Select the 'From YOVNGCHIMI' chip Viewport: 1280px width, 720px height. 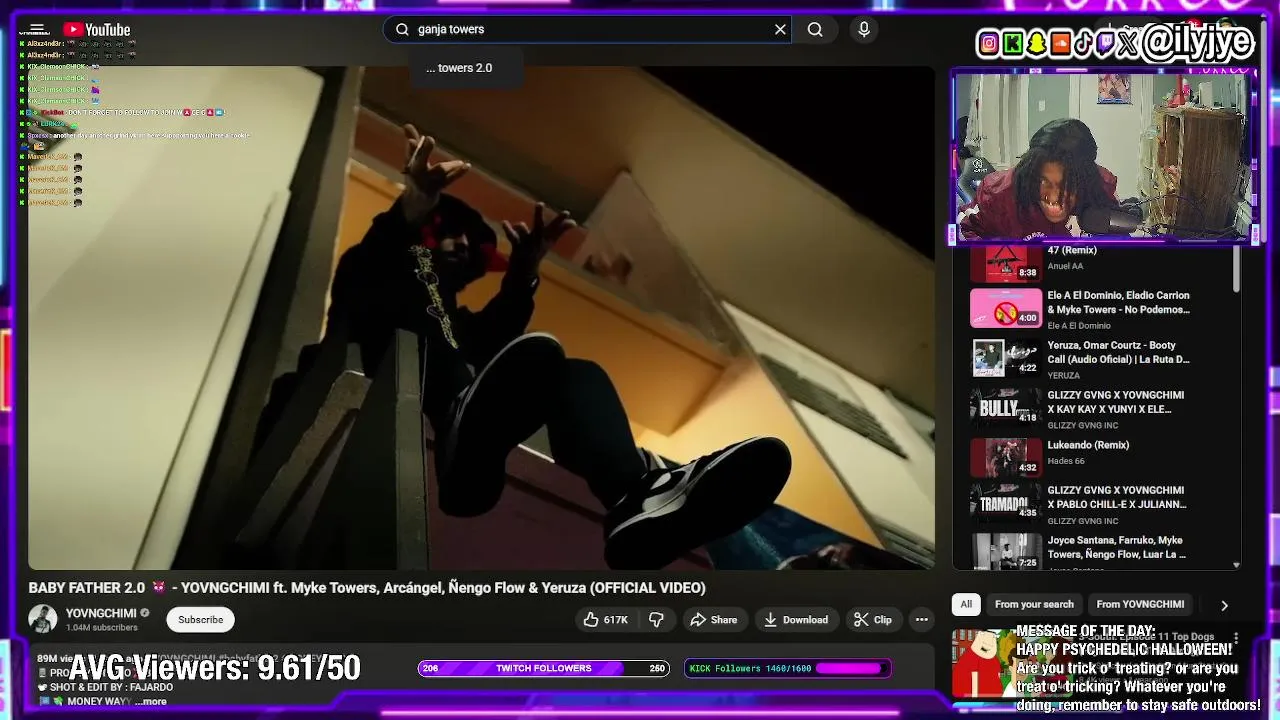tap(1140, 604)
